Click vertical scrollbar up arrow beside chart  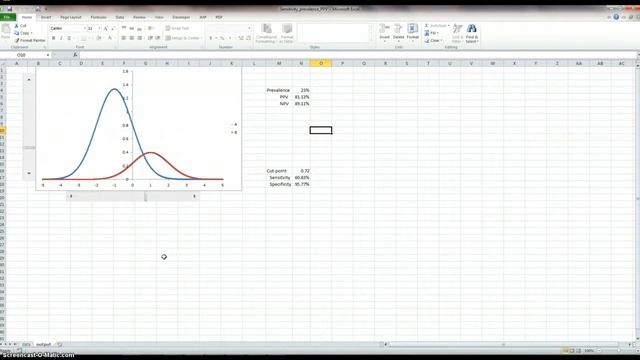pyautogui.click(x=29, y=80)
